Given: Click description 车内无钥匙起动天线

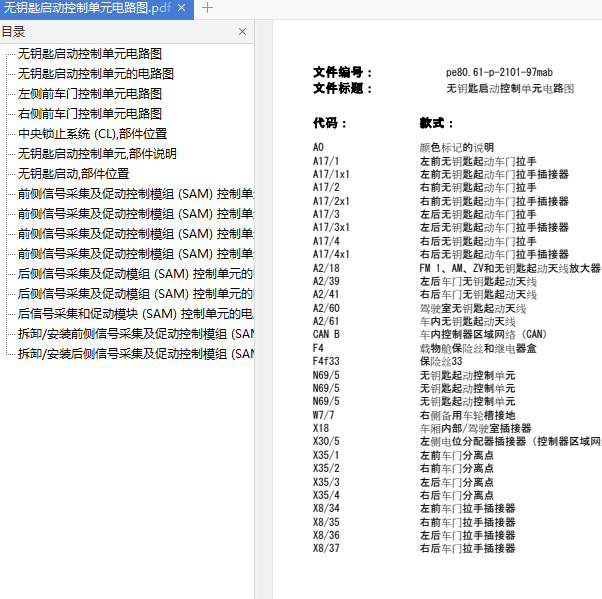Looking at the screenshot, I should [x=467, y=321].
